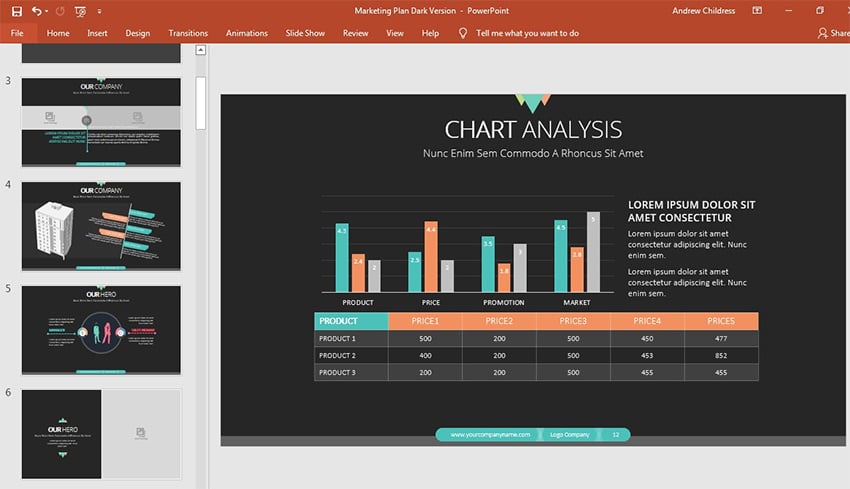Image resolution: width=850 pixels, height=489 pixels.
Task: Open the Animations tab
Action: click(x=247, y=33)
